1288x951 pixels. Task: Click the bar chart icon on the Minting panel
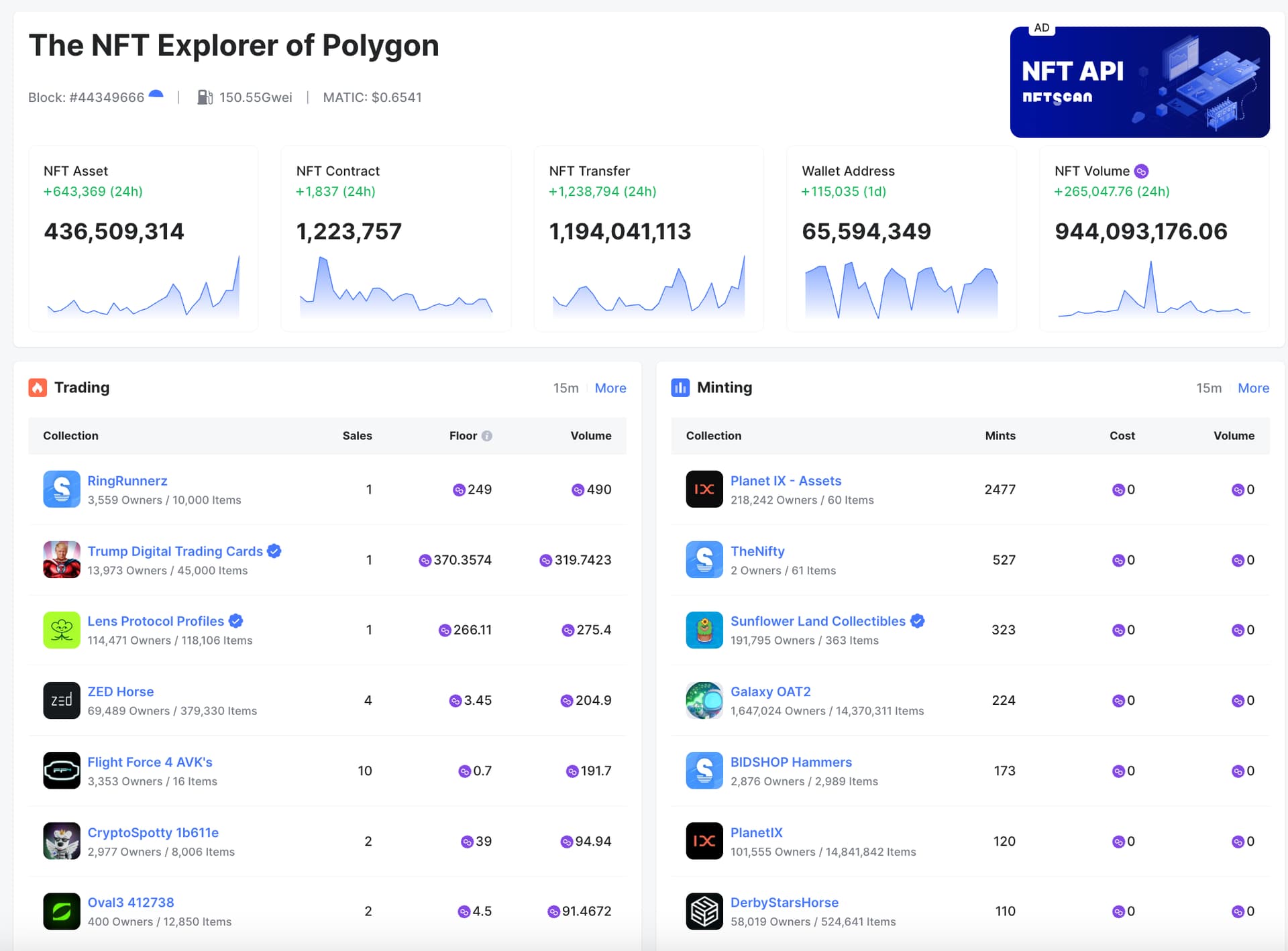pyautogui.click(x=680, y=388)
